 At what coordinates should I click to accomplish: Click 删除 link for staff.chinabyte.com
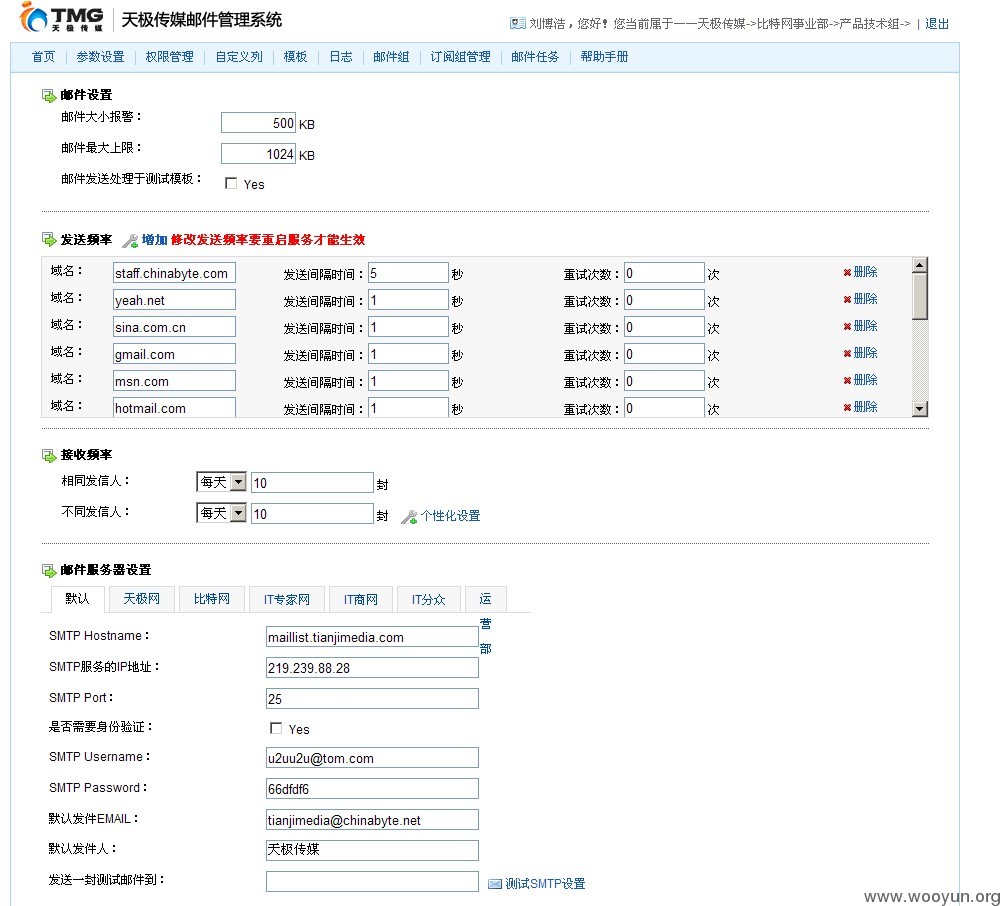pyautogui.click(x=865, y=272)
